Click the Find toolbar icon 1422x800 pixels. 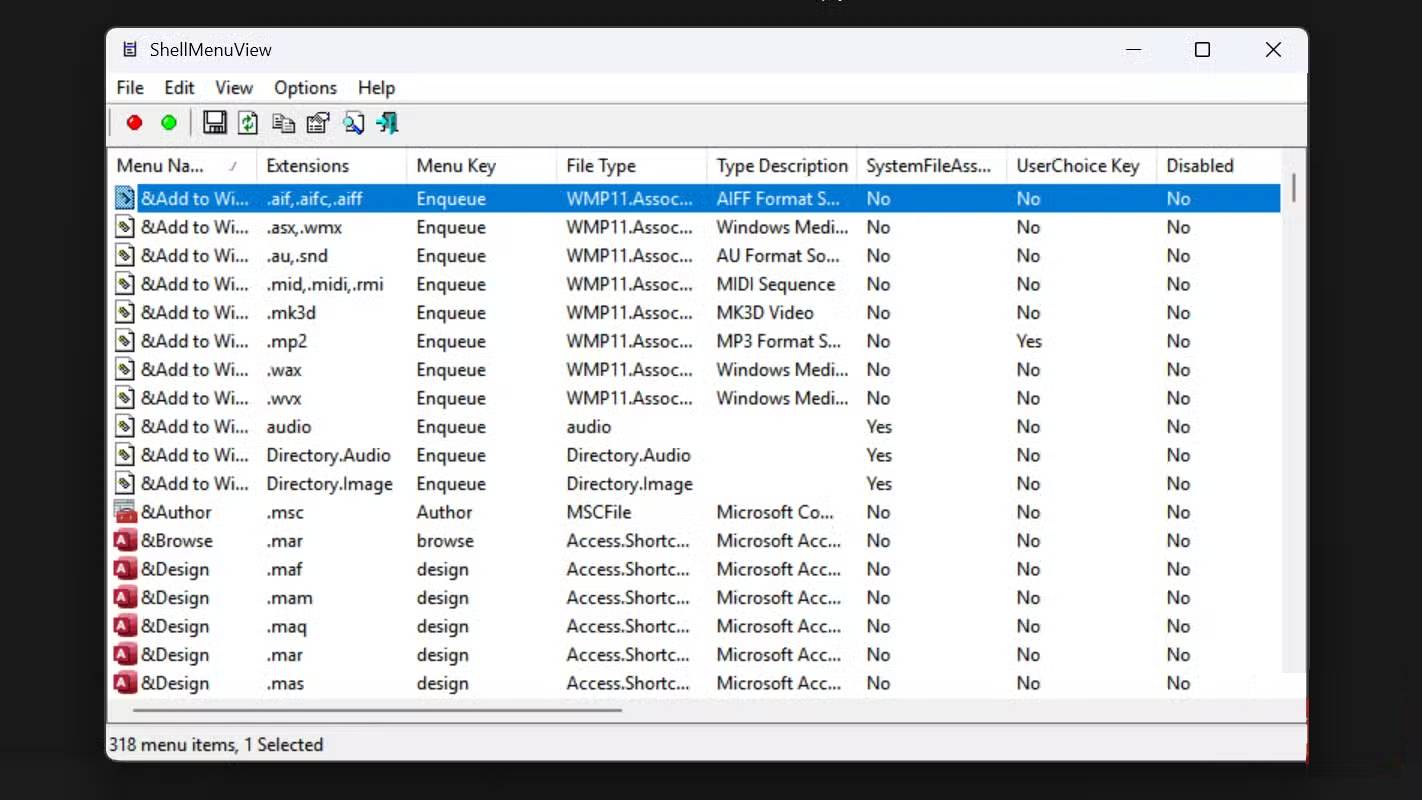pyautogui.click(x=353, y=123)
